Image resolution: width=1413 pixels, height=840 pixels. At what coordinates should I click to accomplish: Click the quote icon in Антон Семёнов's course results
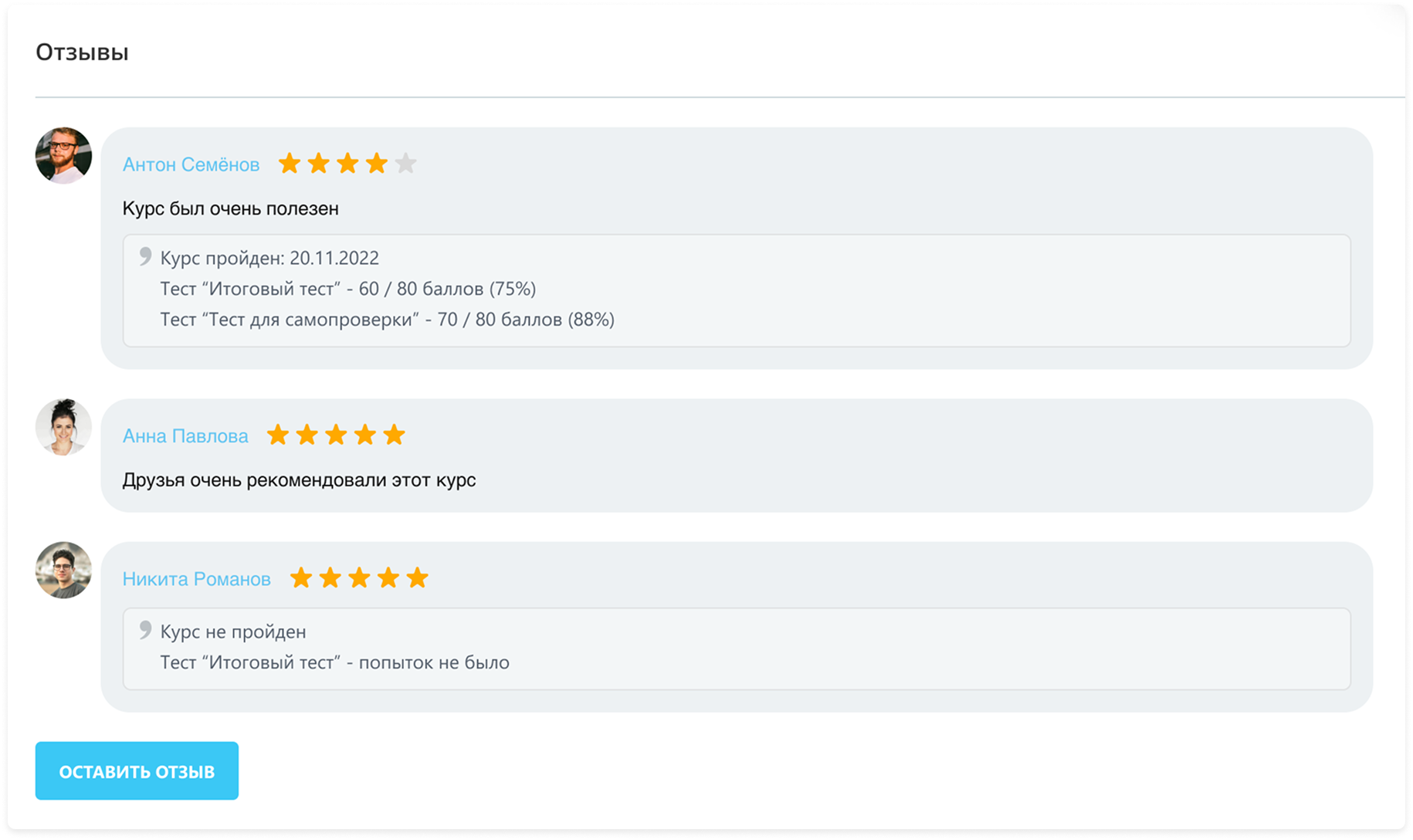coord(144,256)
